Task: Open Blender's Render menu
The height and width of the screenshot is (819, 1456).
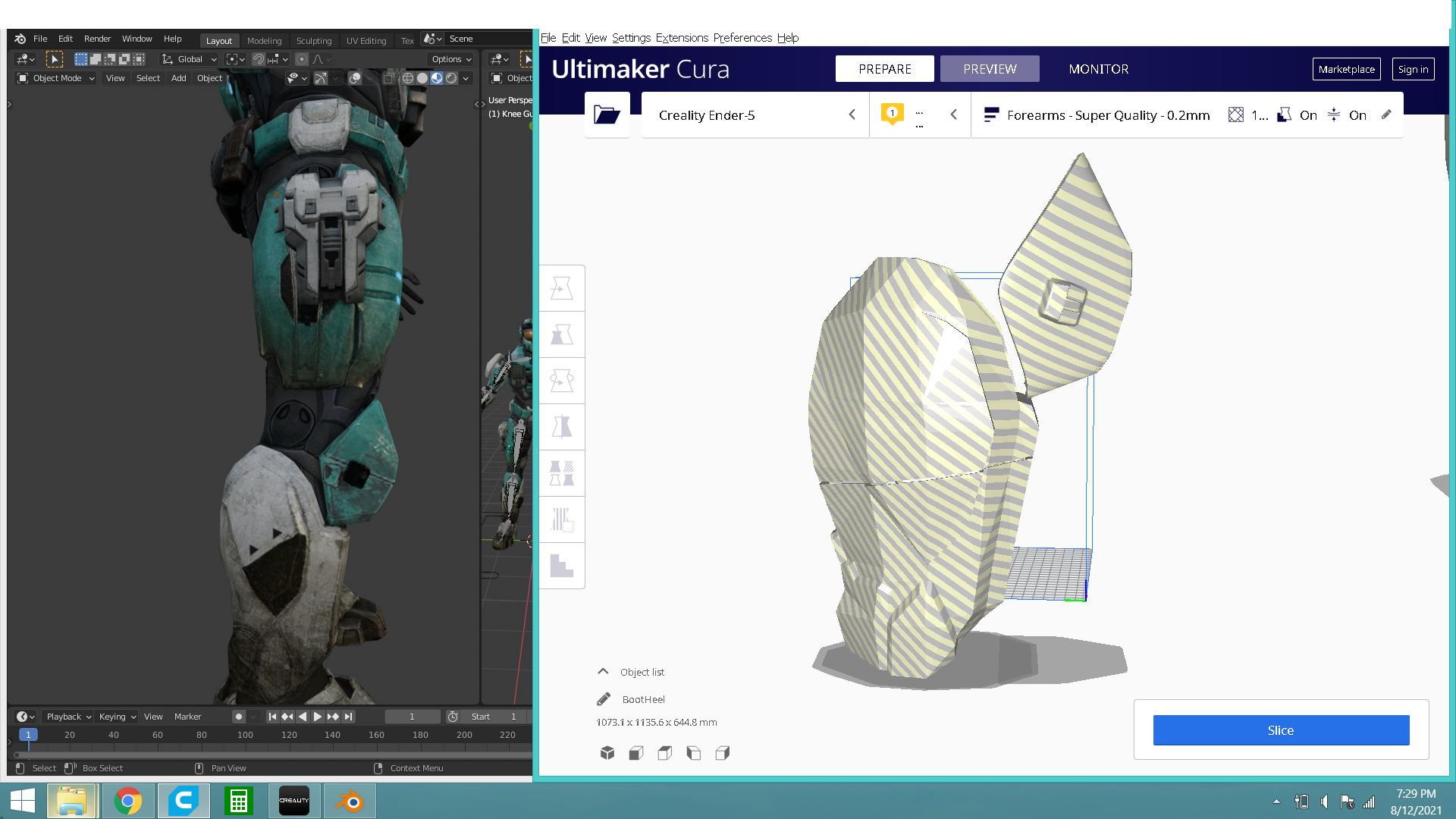Action: pos(97,39)
